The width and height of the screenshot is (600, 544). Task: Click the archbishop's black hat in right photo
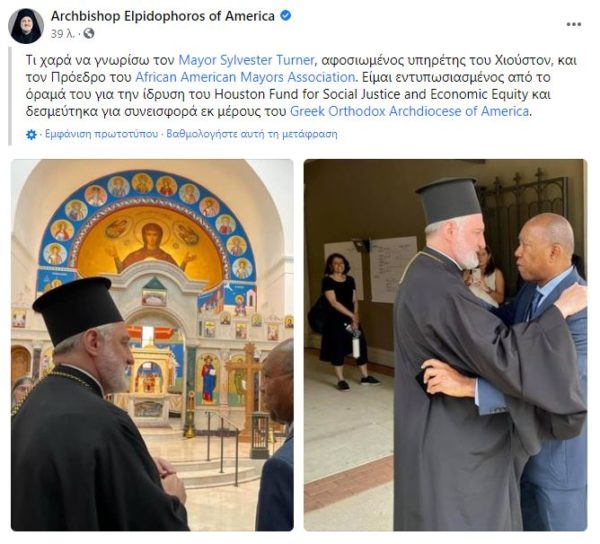coord(448,200)
